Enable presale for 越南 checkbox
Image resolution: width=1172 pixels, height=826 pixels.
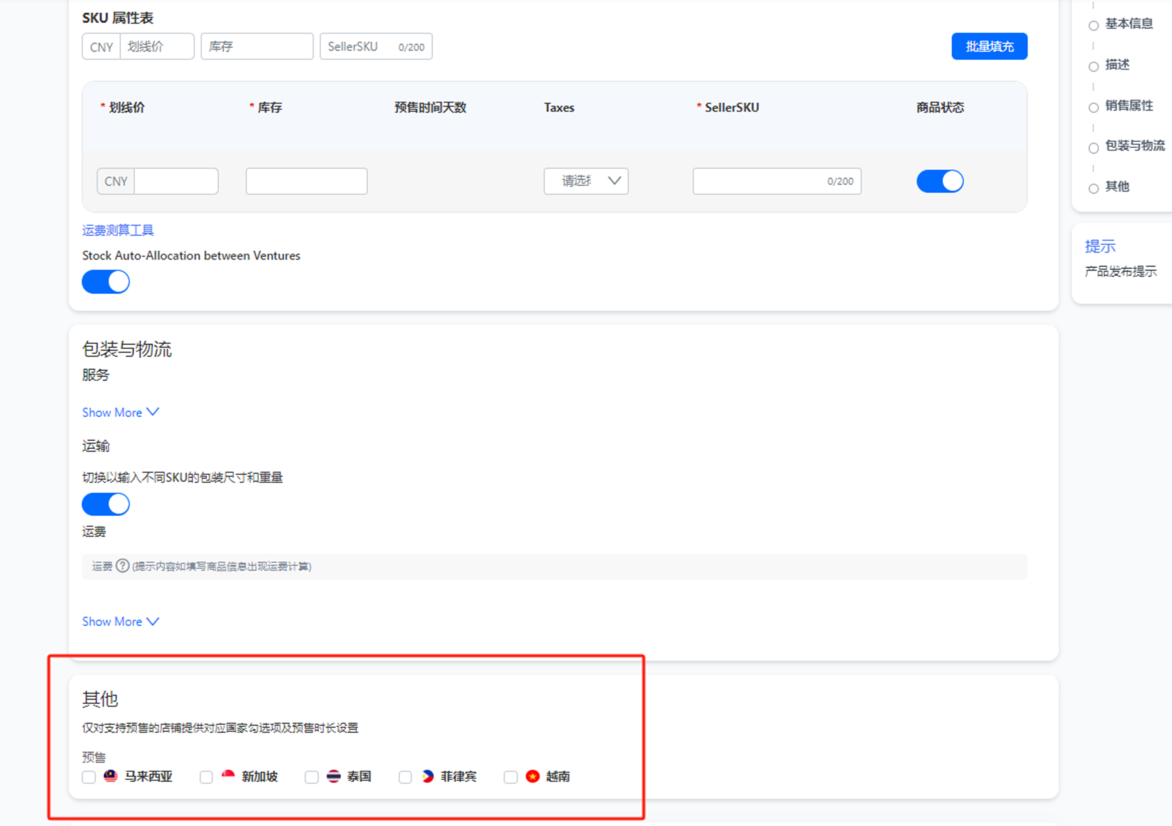pos(511,777)
